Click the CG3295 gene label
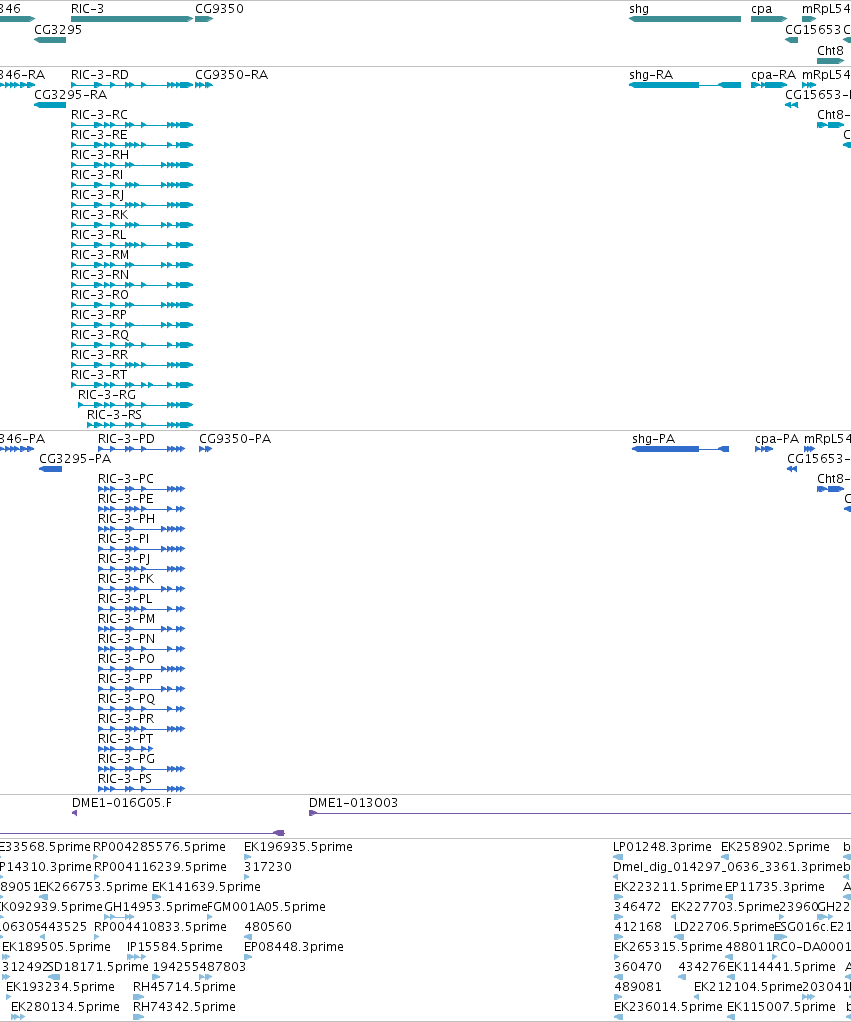This screenshot has height=1022, width=851. 58,29
